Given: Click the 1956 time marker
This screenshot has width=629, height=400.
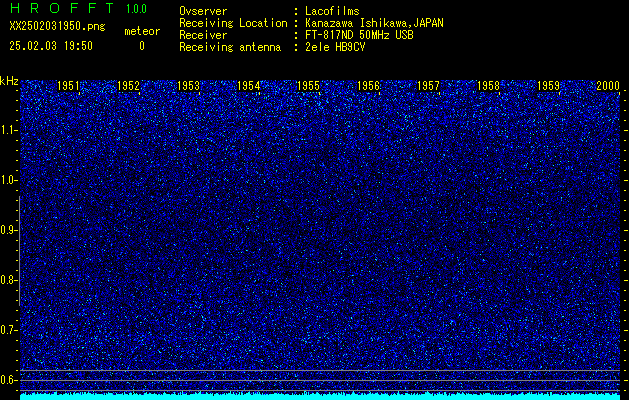Looking at the screenshot, I should [x=368, y=85].
